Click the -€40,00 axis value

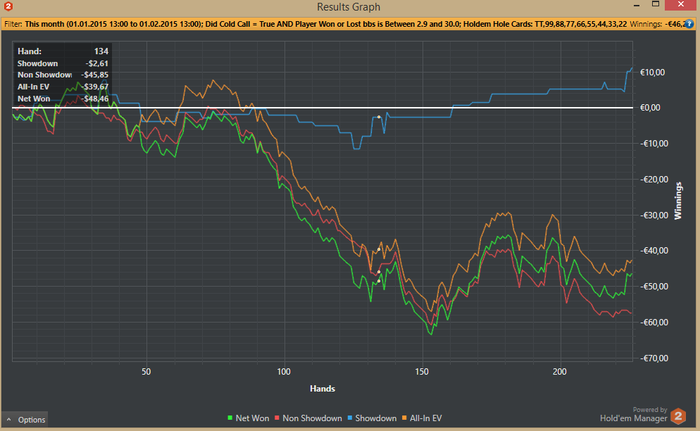[x=654, y=251]
